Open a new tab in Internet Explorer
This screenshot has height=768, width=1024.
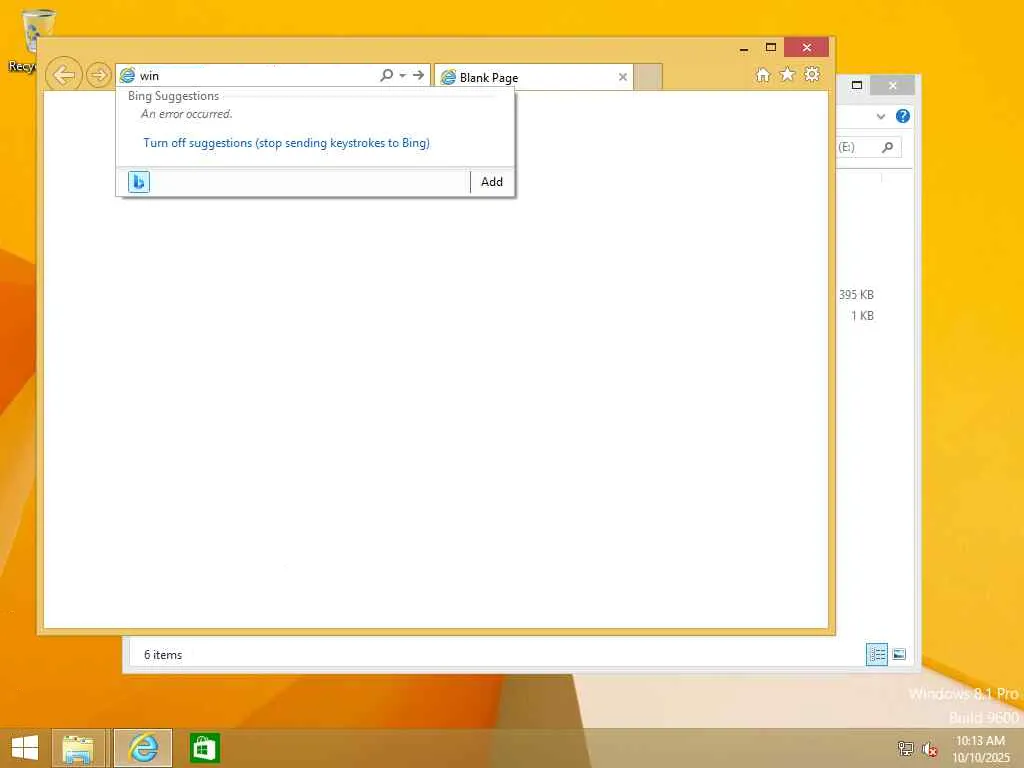click(648, 77)
